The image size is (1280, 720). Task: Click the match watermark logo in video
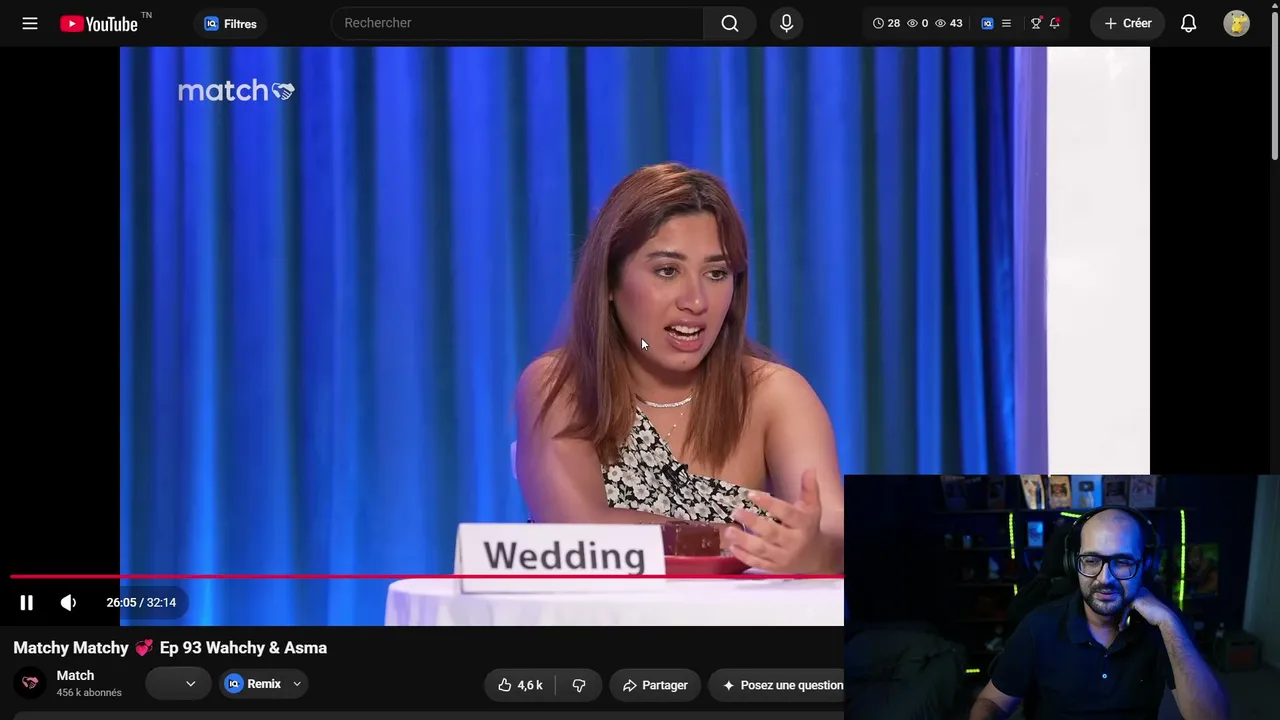[x=236, y=91]
